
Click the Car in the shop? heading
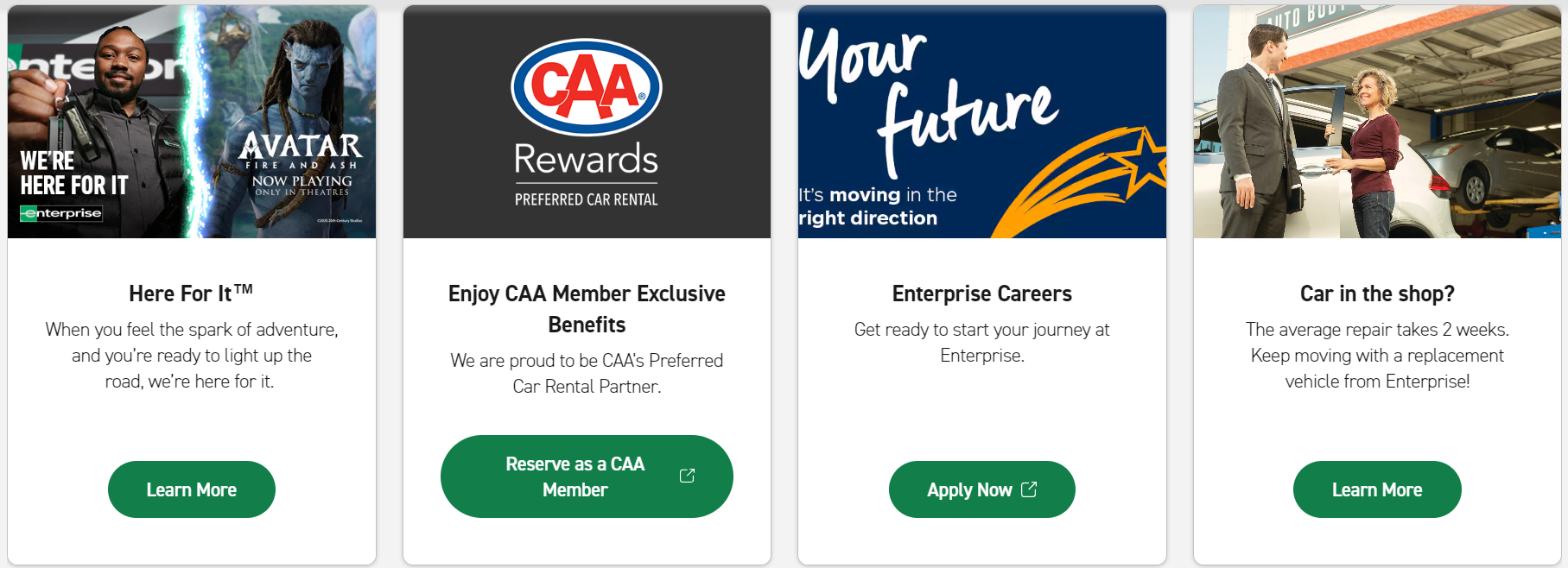[1377, 293]
